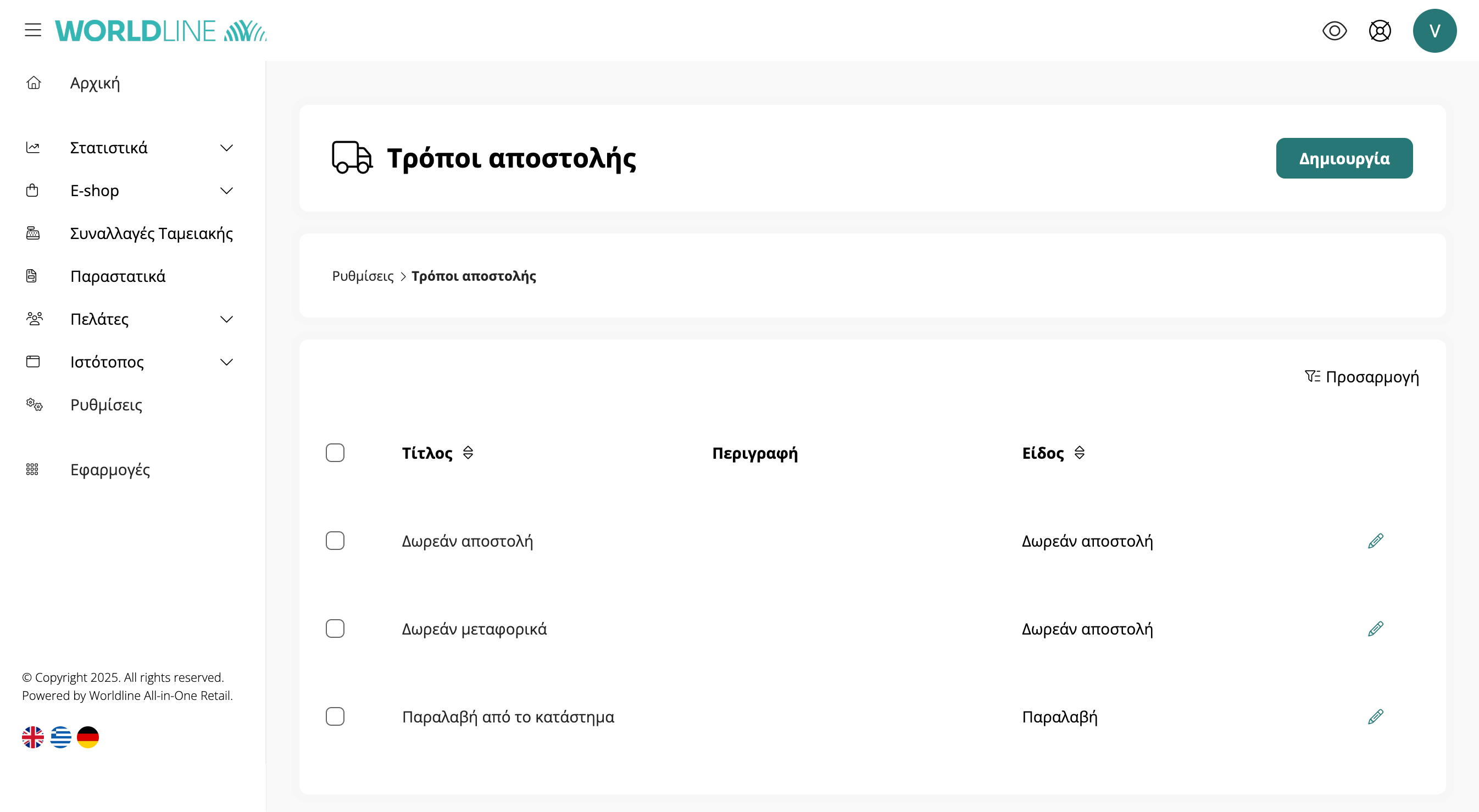Select all rows with header checkbox
The image size is (1479, 812).
pyautogui.click(x=335, y=453)
